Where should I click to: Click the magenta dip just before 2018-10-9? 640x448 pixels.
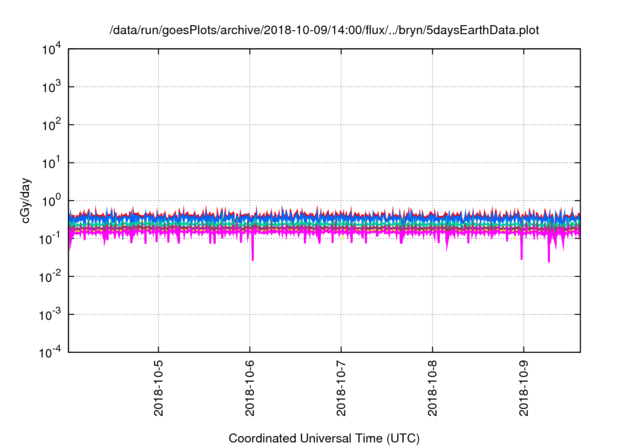tap(522, 248)
